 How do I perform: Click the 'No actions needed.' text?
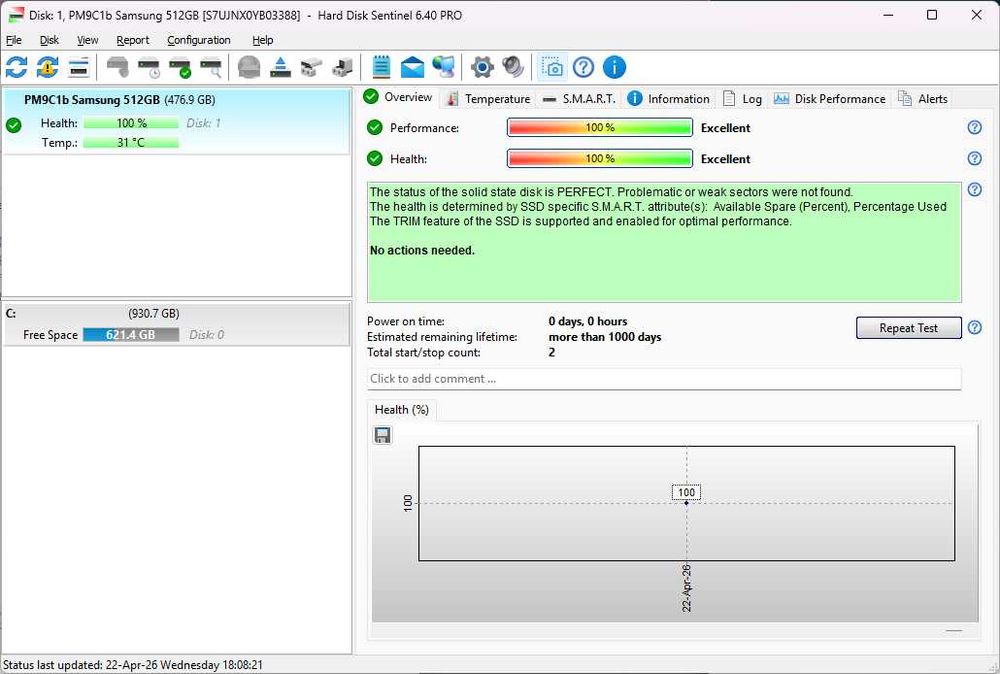[x=422, y=251]
